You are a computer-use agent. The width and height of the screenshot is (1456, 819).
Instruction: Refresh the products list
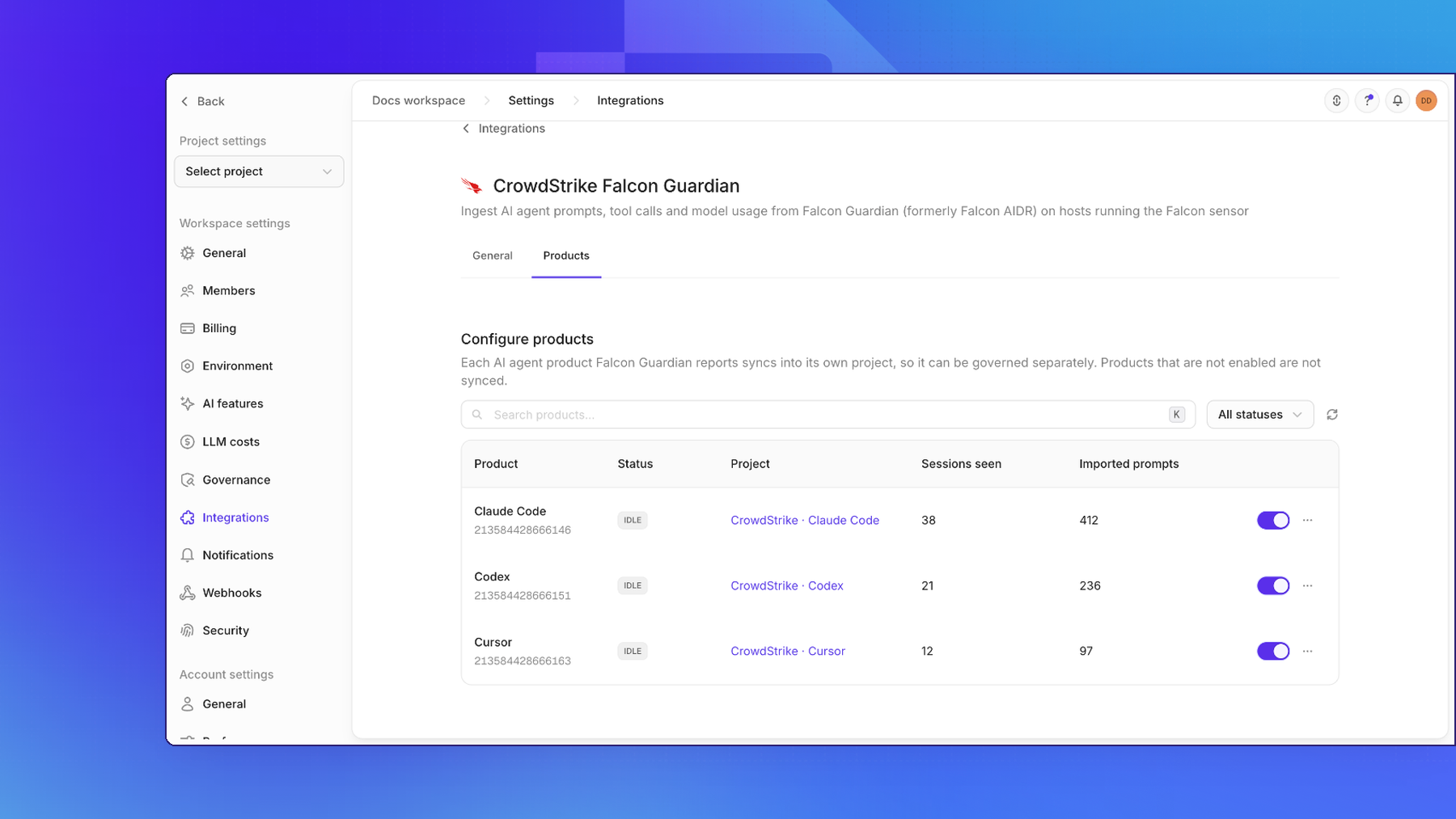tap(1332, 415)
